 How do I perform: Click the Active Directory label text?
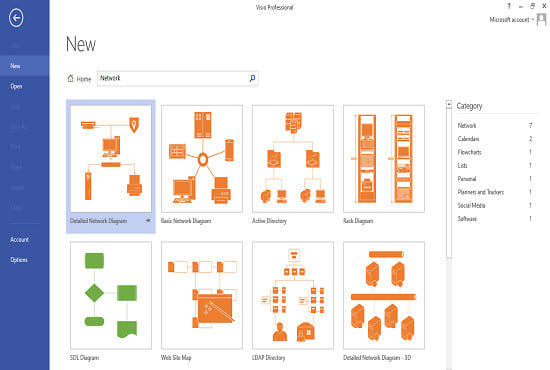pyautogui.click(x=269, y=221)
